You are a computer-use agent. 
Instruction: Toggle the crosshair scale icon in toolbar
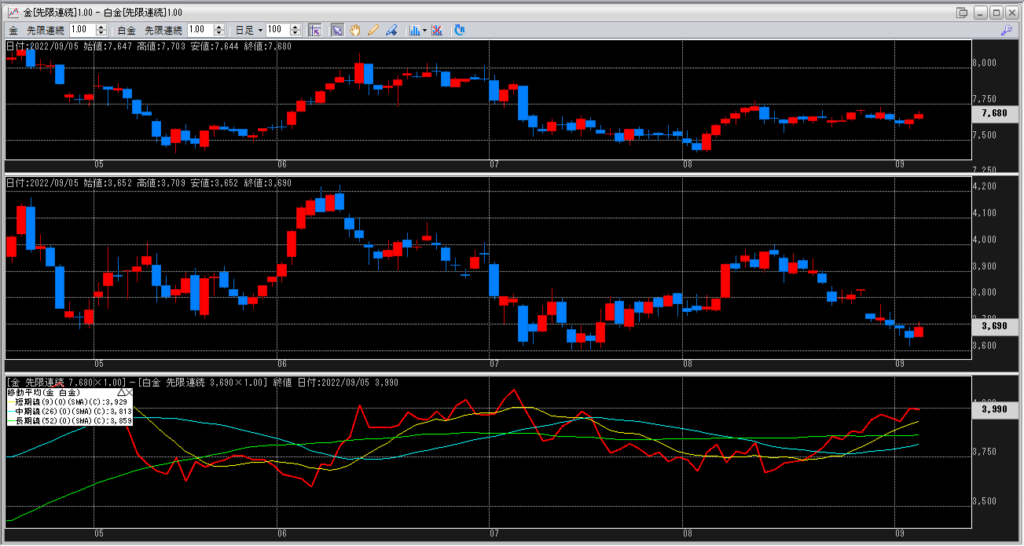(314, 30)
